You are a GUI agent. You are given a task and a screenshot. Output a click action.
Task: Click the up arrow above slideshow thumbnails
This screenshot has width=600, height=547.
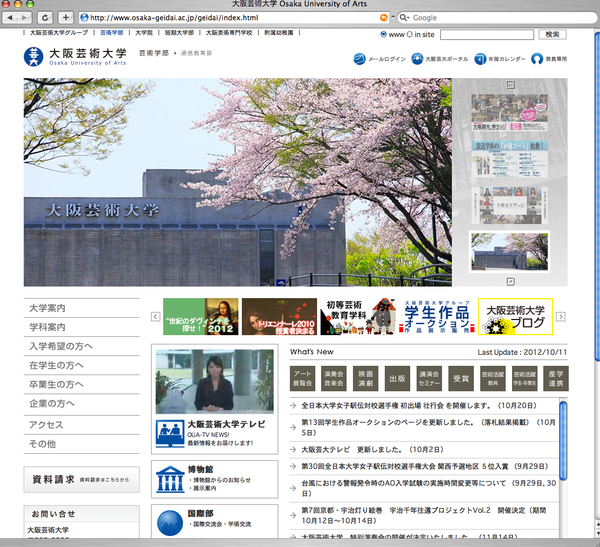[510, 85]
